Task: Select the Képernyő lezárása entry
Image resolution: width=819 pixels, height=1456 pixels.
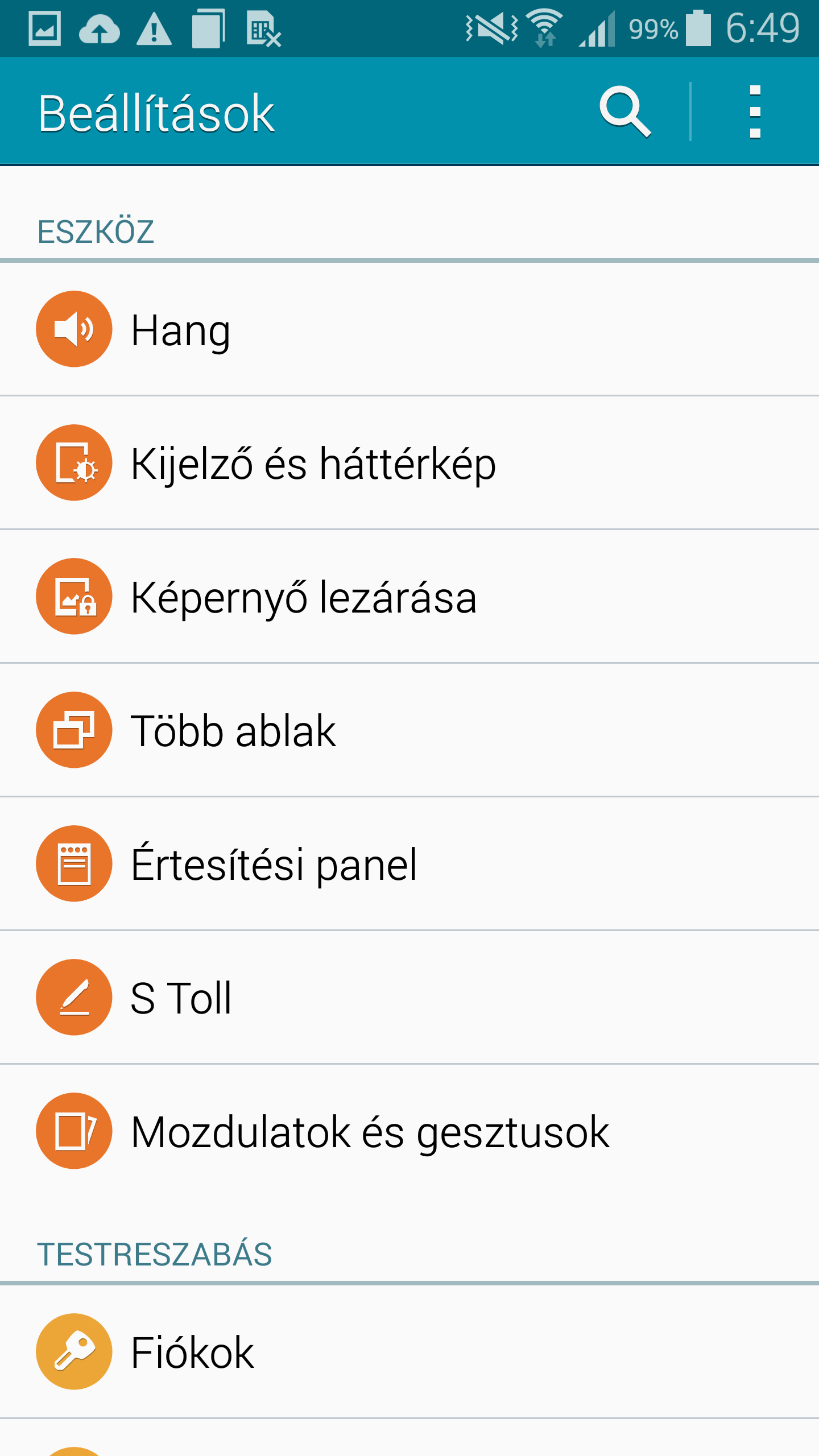Action: (304, 597)
